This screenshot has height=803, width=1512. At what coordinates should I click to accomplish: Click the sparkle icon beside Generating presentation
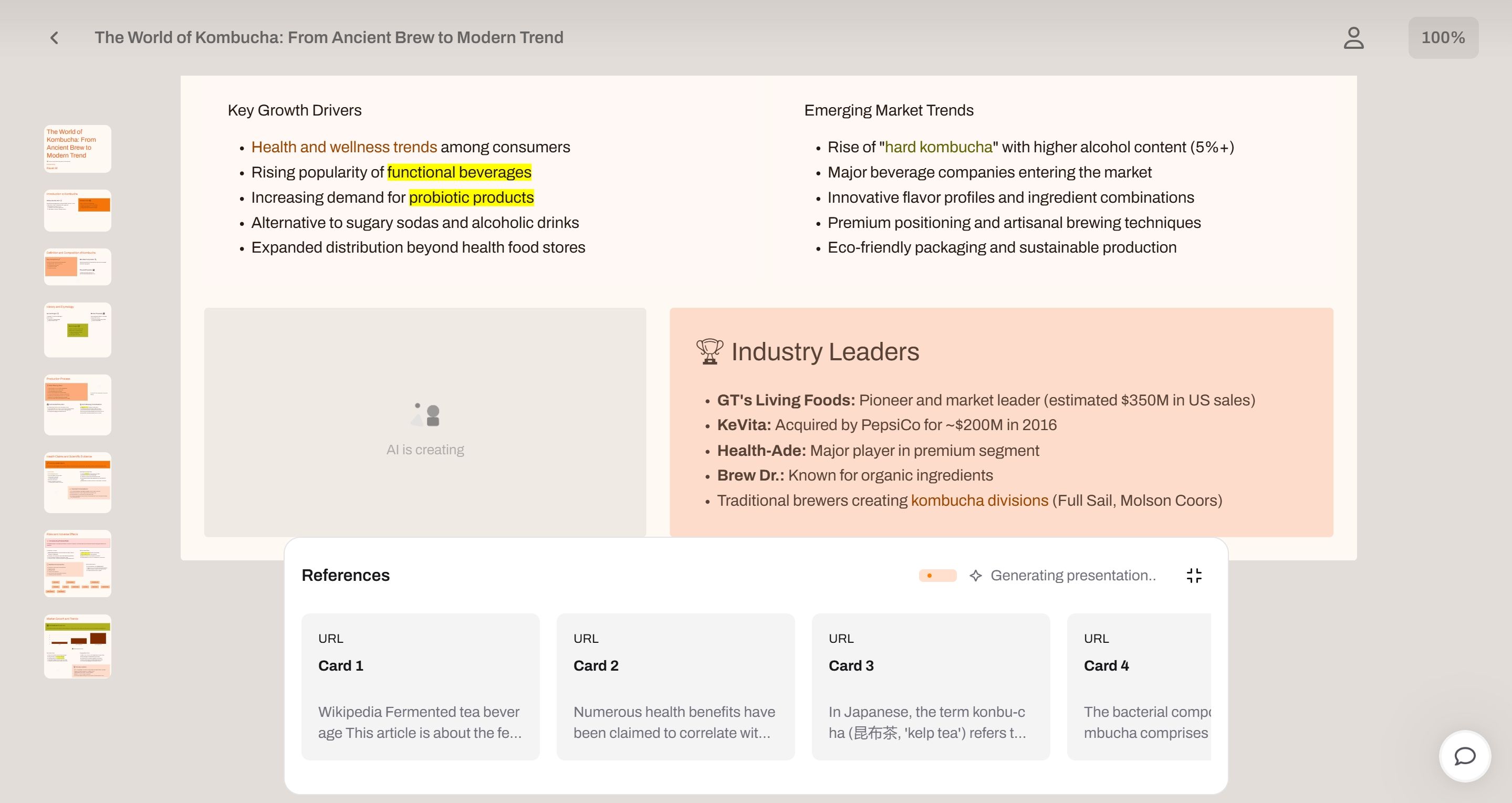[x=975, y=576]
